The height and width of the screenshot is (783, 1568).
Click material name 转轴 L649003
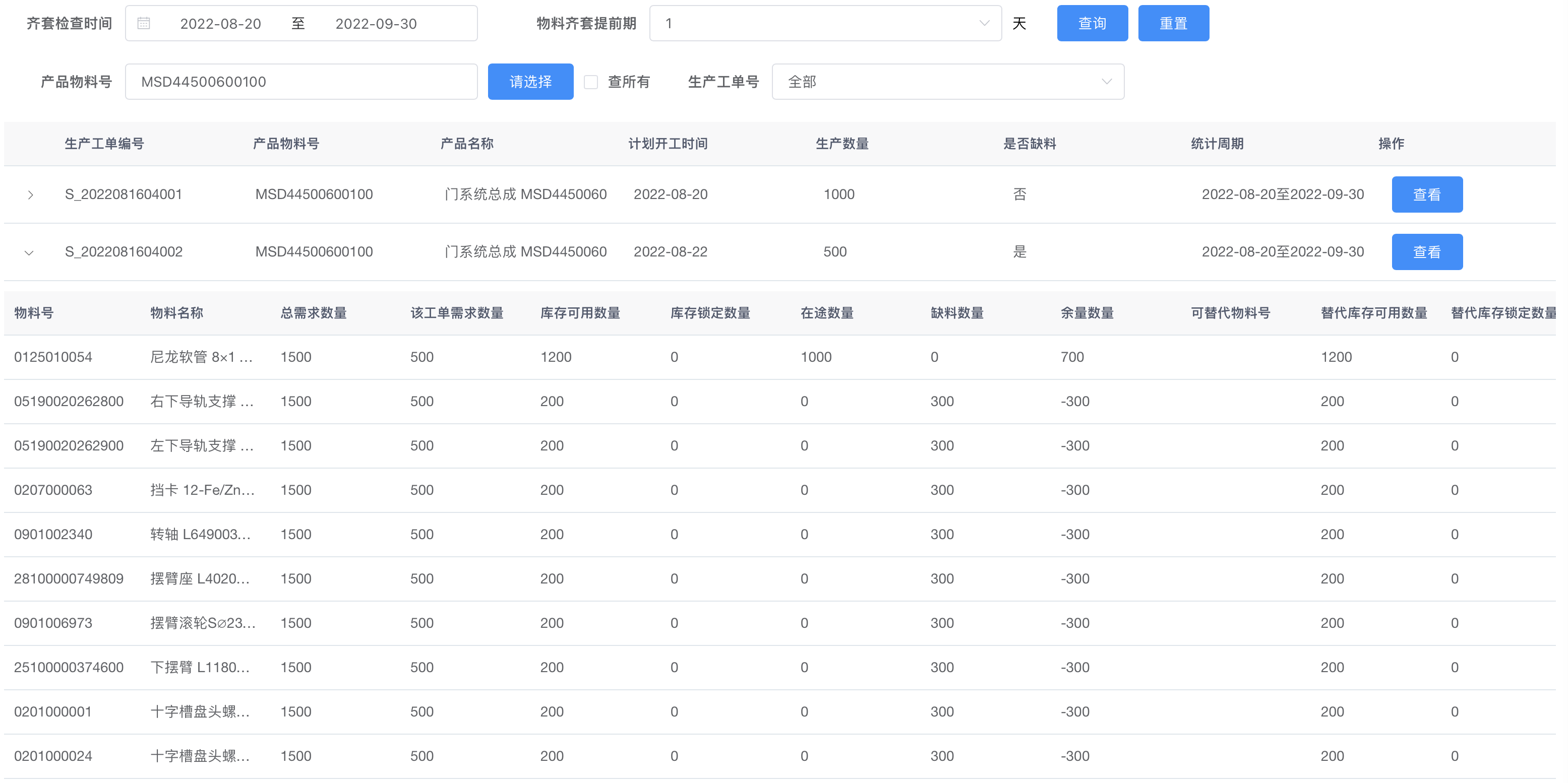(200, 535)
